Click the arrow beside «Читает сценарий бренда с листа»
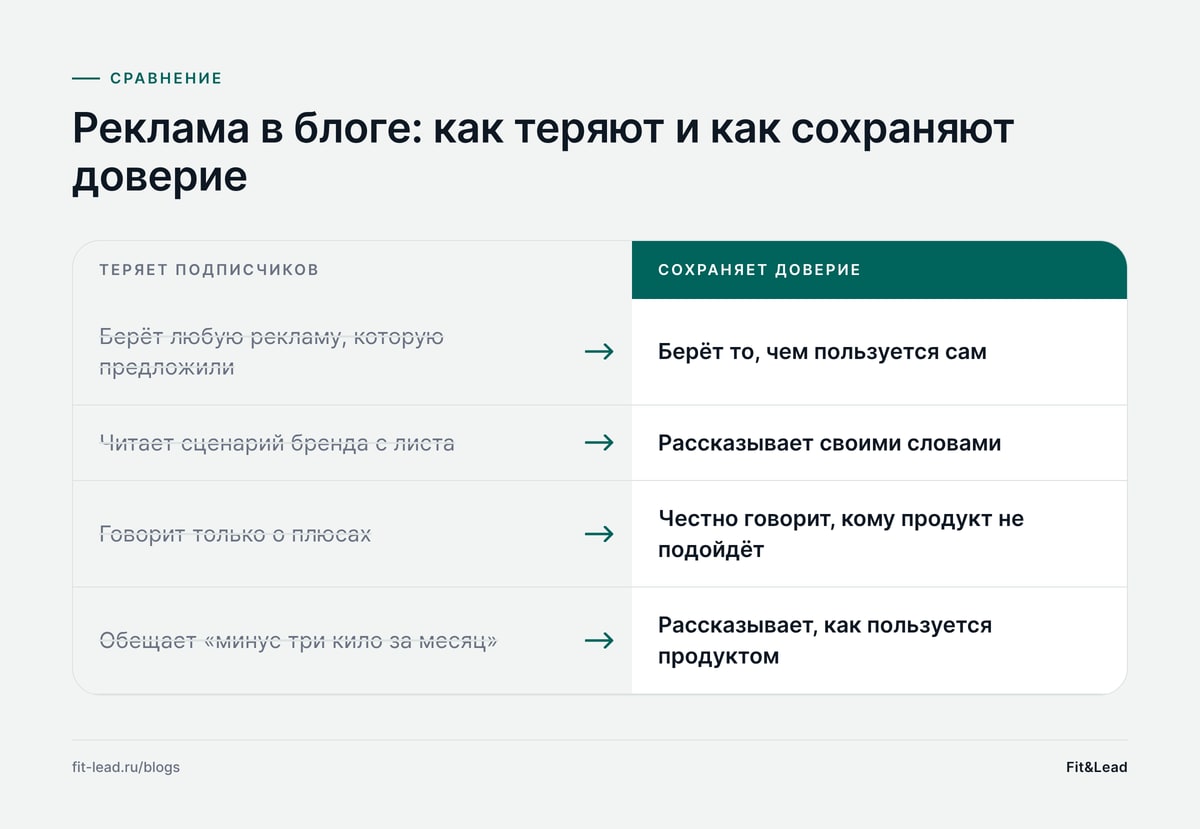The image size is (1200, 829). pos(599,443)
